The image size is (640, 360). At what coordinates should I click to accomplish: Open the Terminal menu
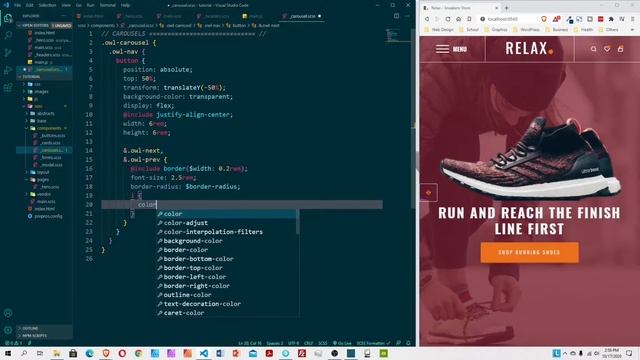coord(107,5)
